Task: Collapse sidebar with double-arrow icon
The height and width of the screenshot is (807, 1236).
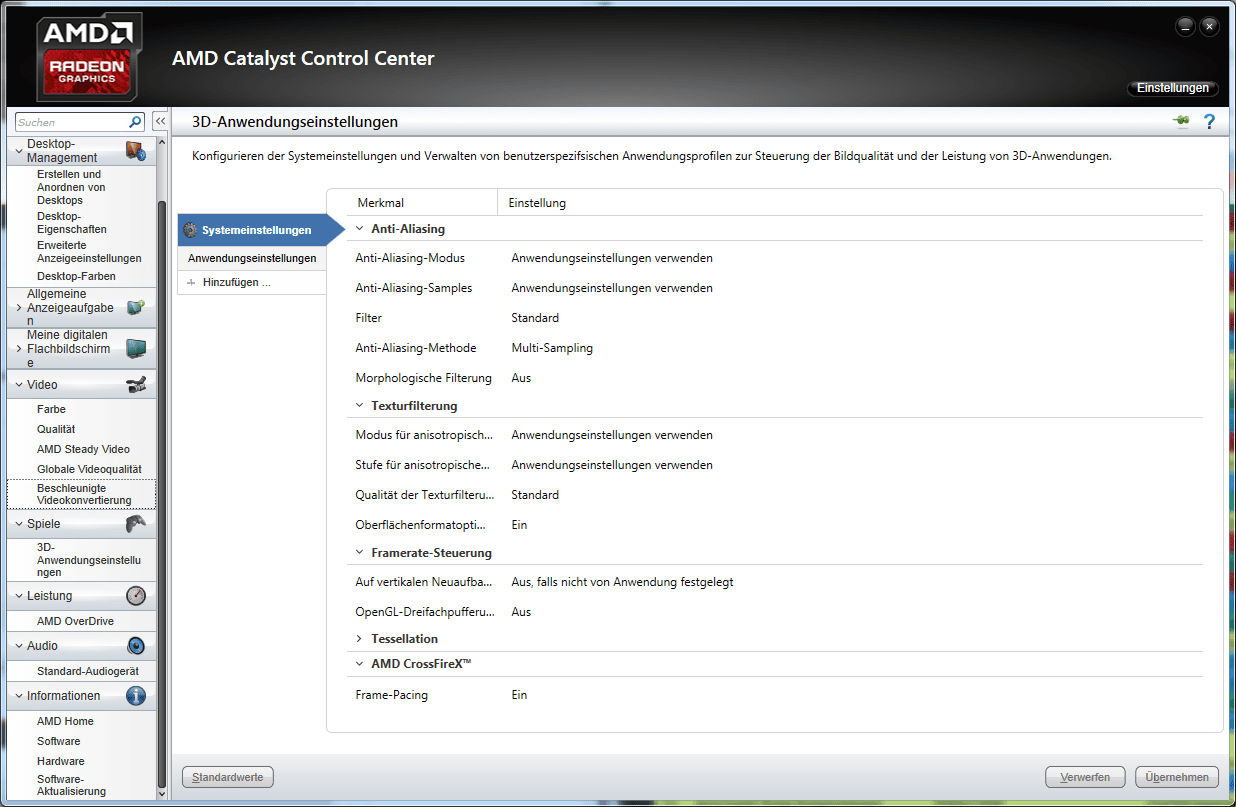Action: point(159,121)
